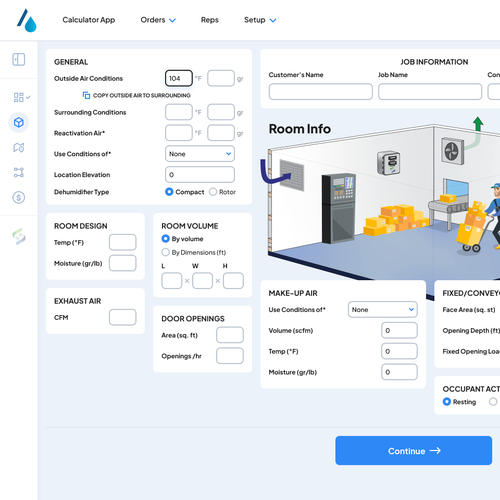Click the Continue button

[414, 451]
